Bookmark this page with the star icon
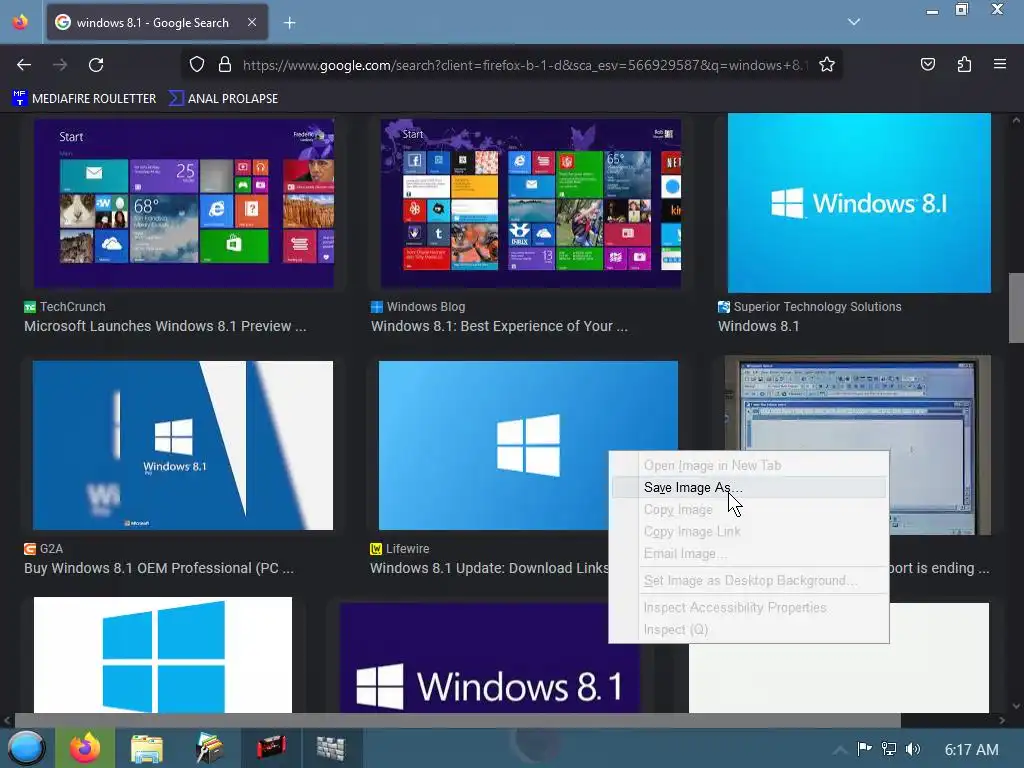This screenshot has height=768, width=1024. (827, 64)
